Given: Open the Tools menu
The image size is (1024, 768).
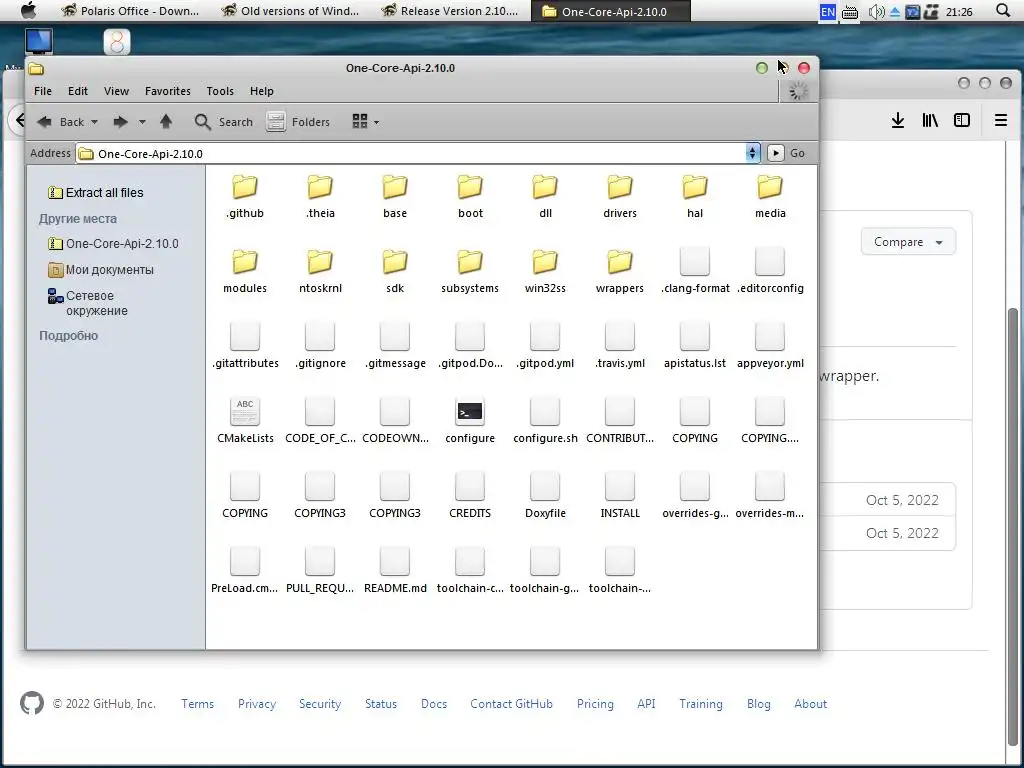Looking at the screenshot, I should [220, 91].
